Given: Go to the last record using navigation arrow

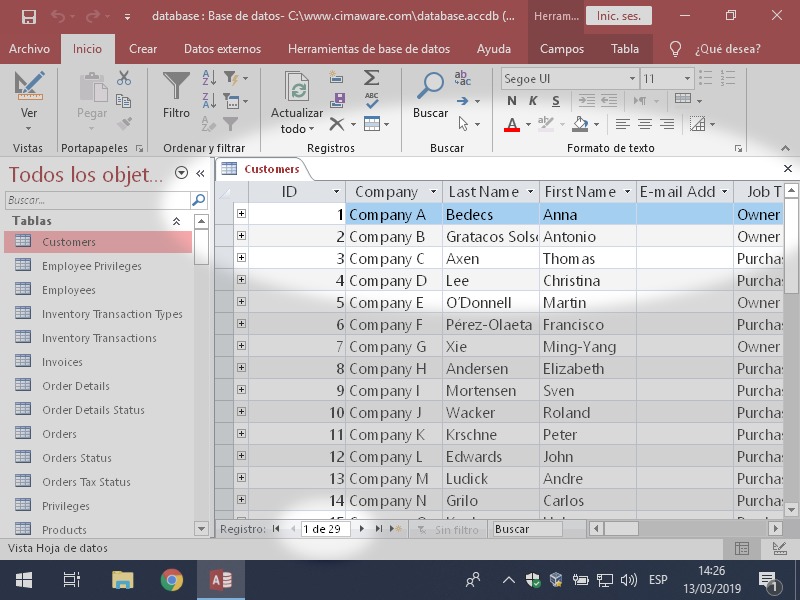Looking at the screenshot, I should click(379, 529).
